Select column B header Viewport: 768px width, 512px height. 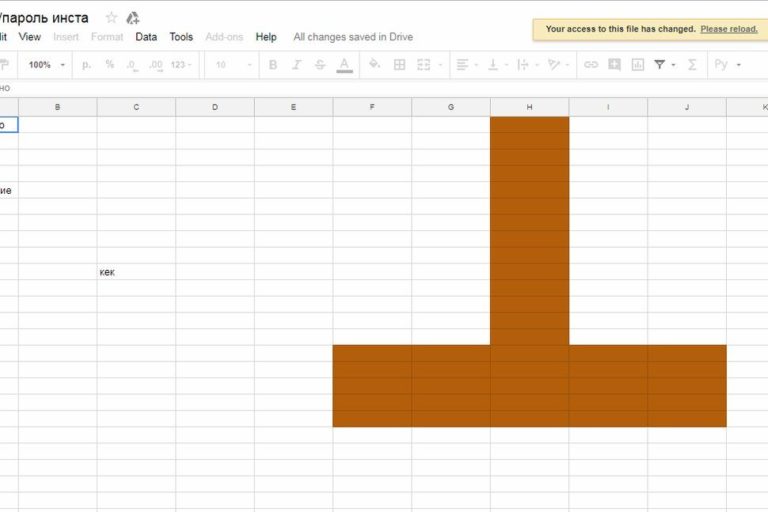coord(58,107)
